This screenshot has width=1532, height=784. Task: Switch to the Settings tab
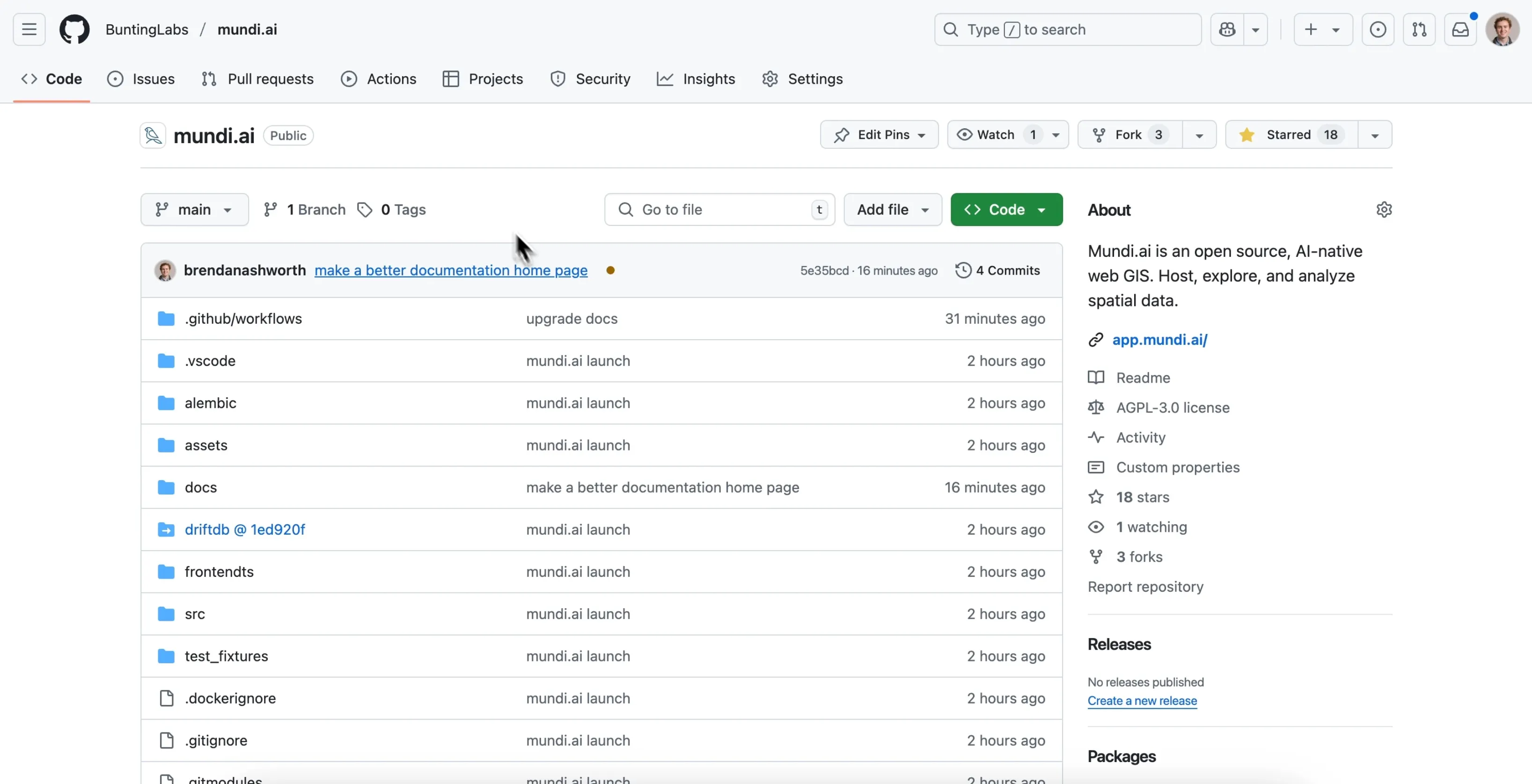pos(803,79)
